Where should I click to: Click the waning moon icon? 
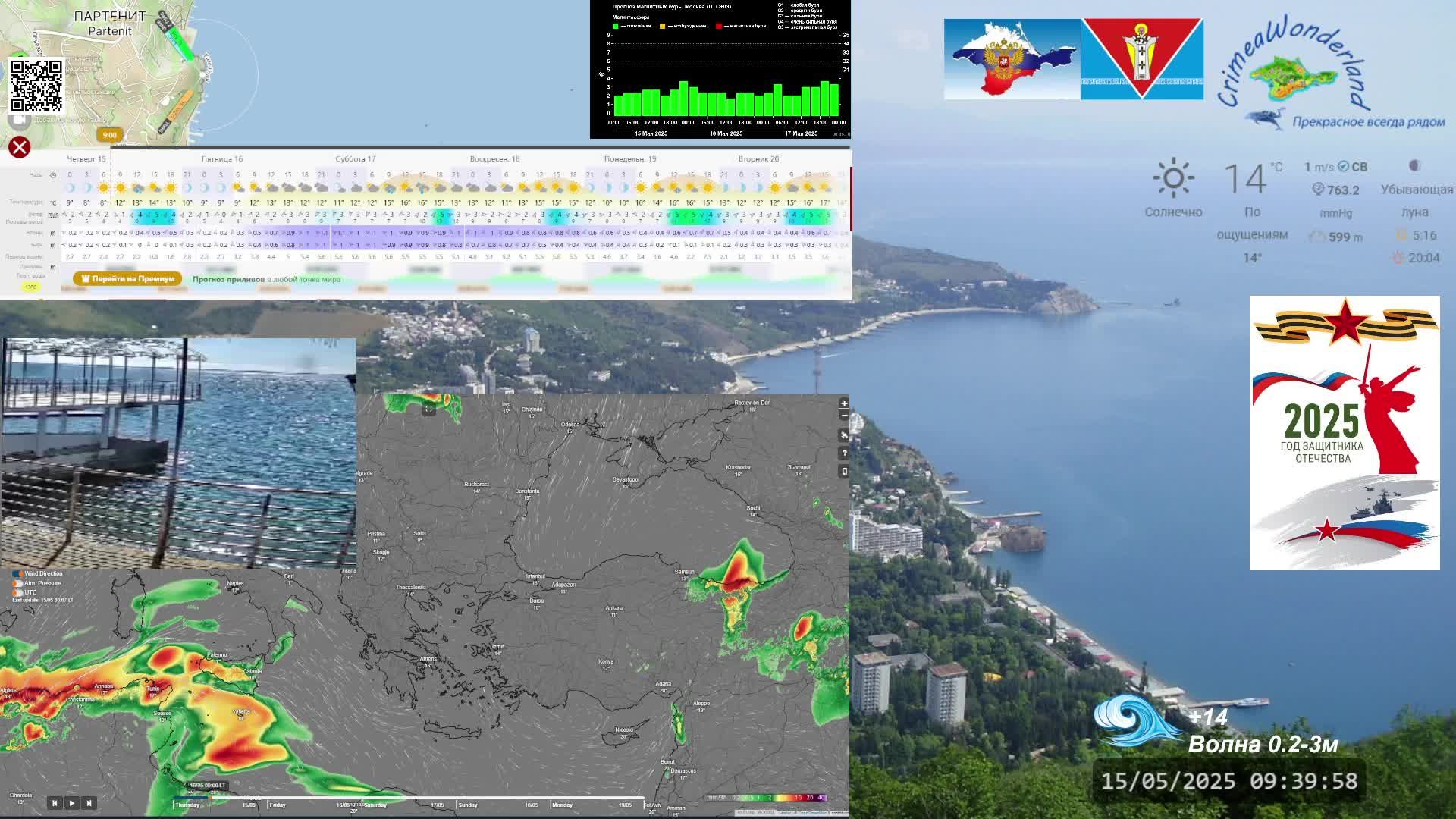click(1414, 166)
